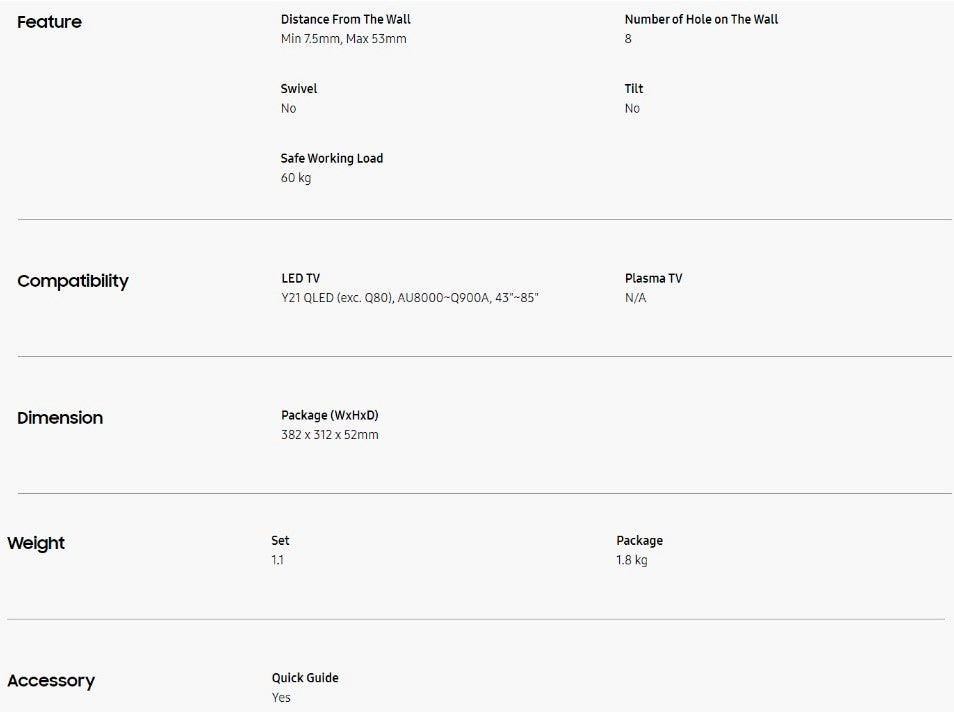Viewport: 954px width, 713px height.
Task: Click the Min 7.5mm, Max 53mm value
Action: pyautogui.click(x=343, y=39)
